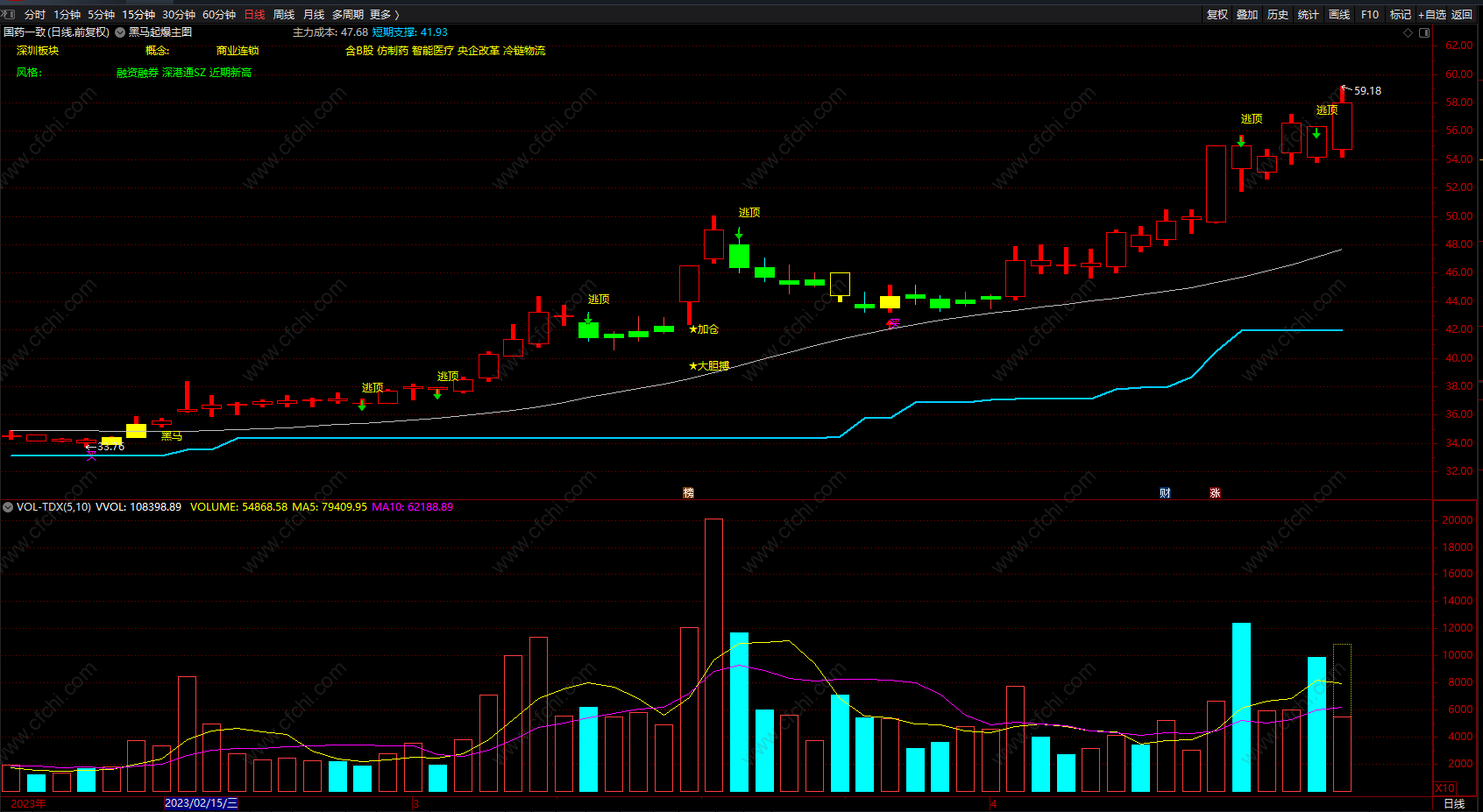Screen dimensions: 1483x812
Task: Click the 商业连锁 concept label
Action: 238,51
